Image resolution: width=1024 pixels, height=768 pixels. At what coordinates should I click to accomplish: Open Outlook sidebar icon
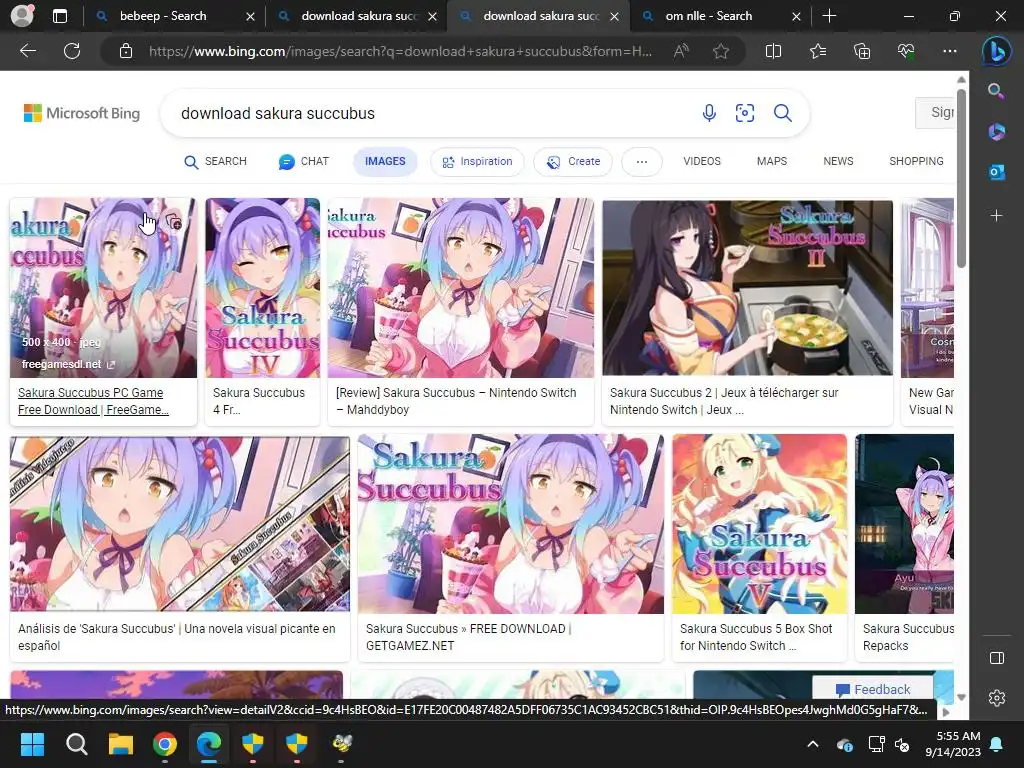(996, 172)
